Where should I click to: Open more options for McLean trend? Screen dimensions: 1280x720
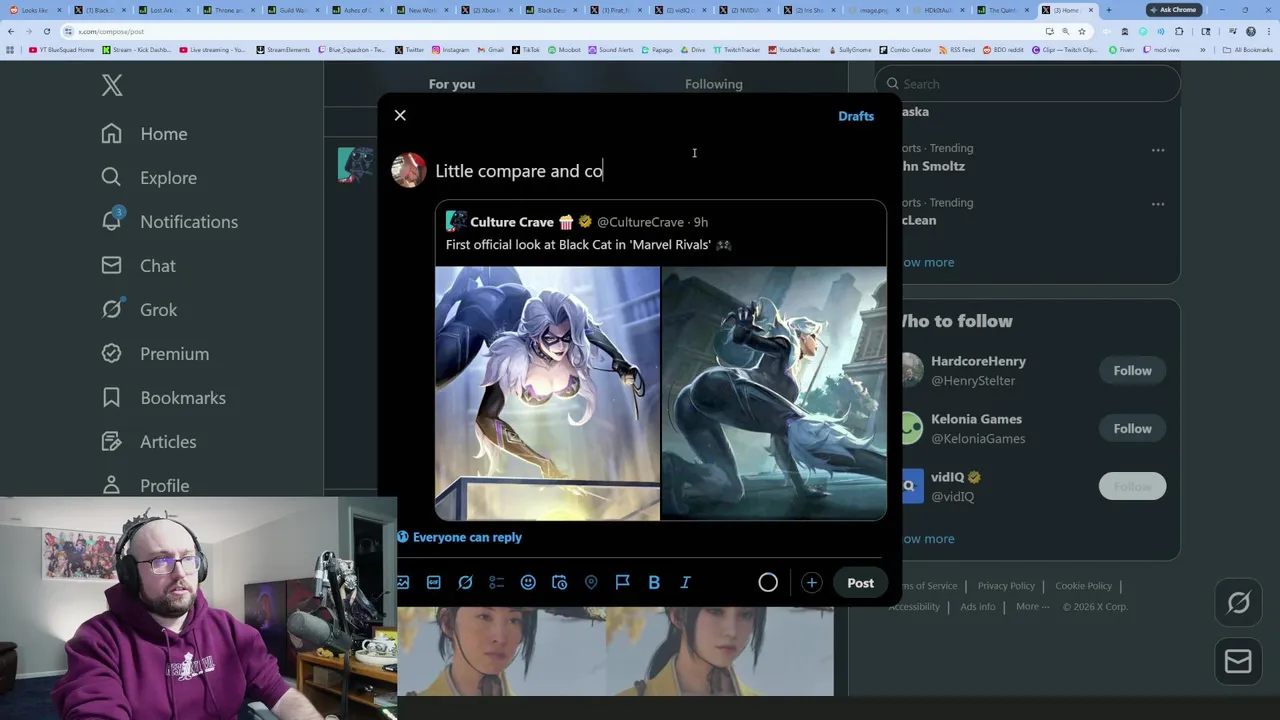(1158, 204)
